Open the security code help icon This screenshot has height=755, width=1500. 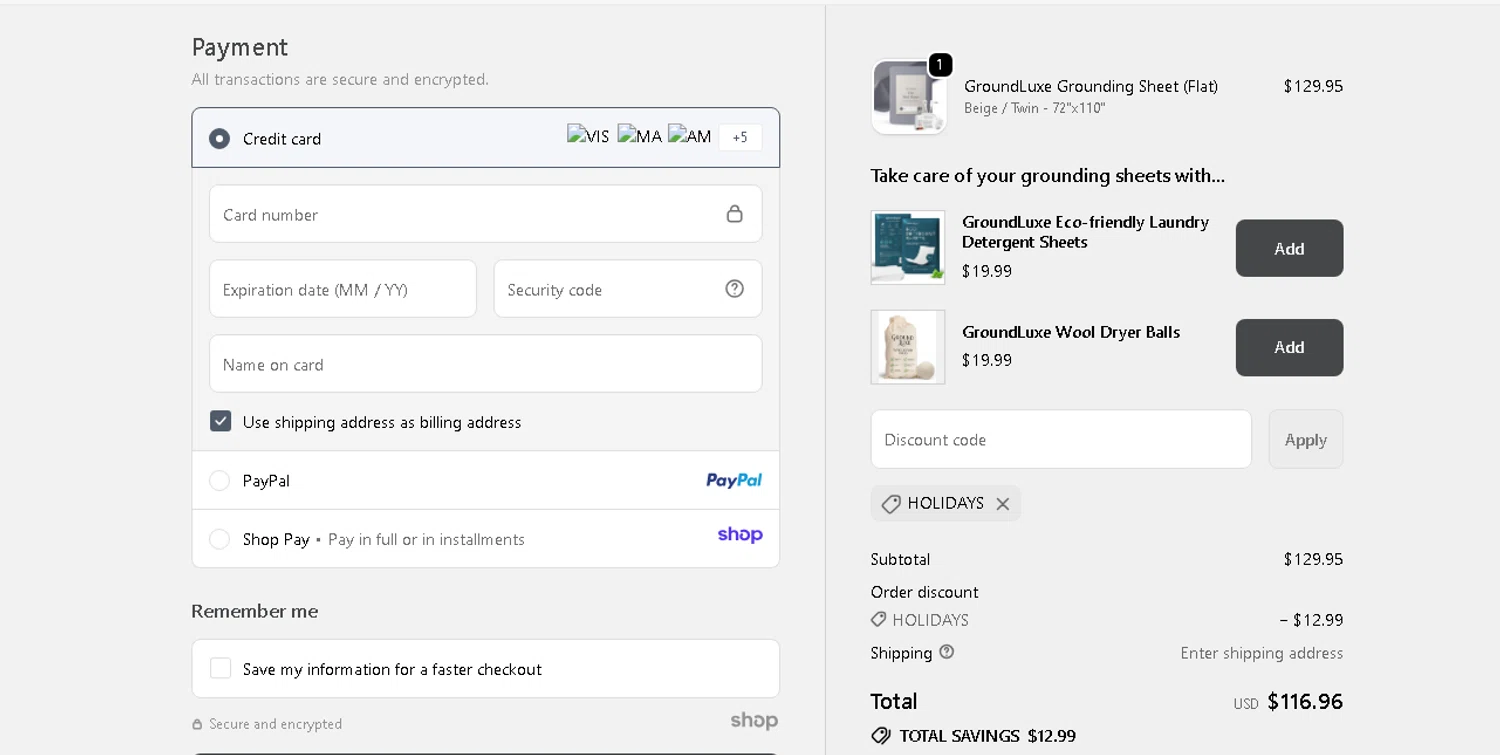click(x=735, y=289)
